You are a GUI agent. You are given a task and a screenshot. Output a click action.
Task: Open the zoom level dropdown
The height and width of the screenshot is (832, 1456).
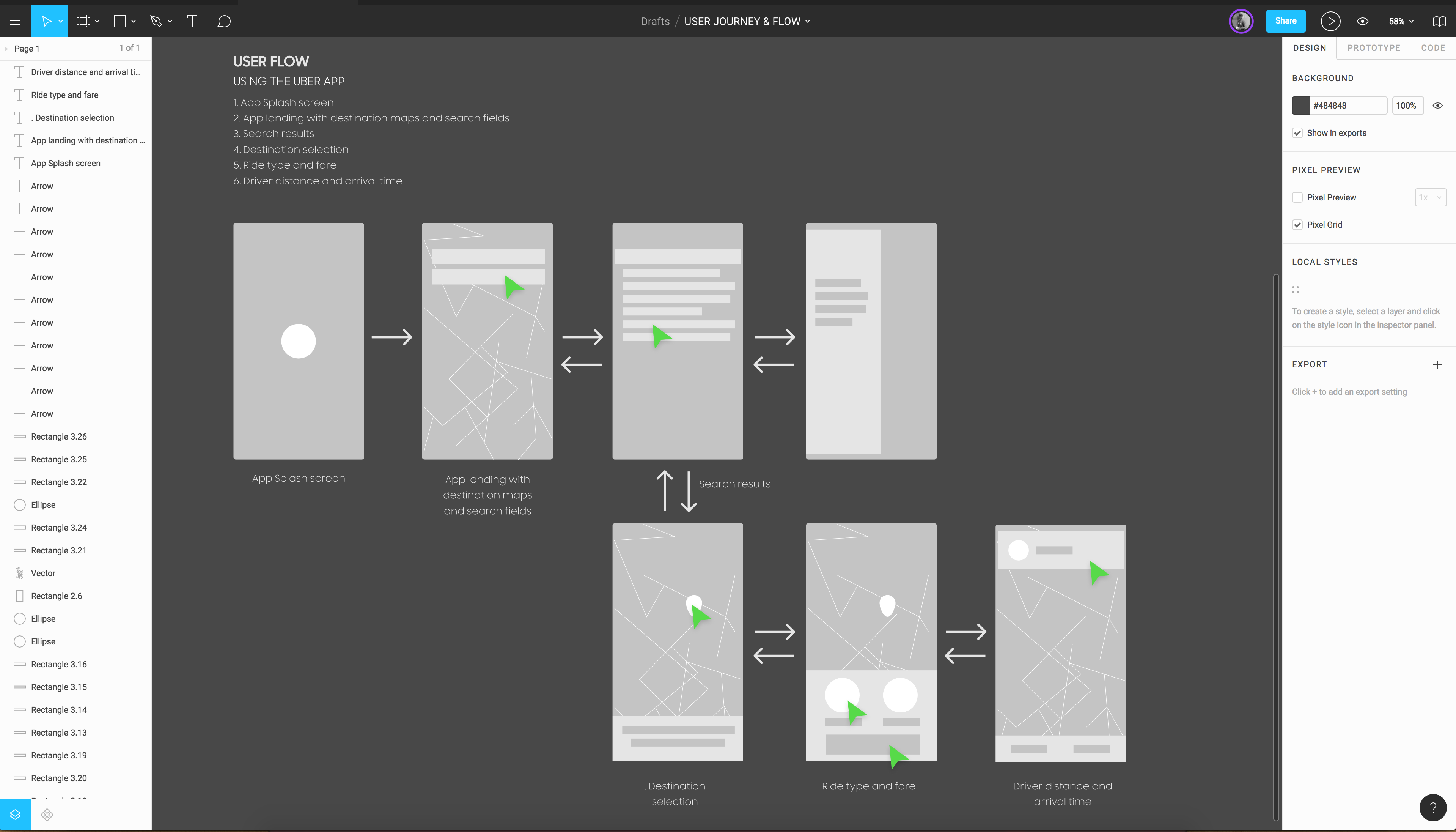click(x=1400, y=21)
